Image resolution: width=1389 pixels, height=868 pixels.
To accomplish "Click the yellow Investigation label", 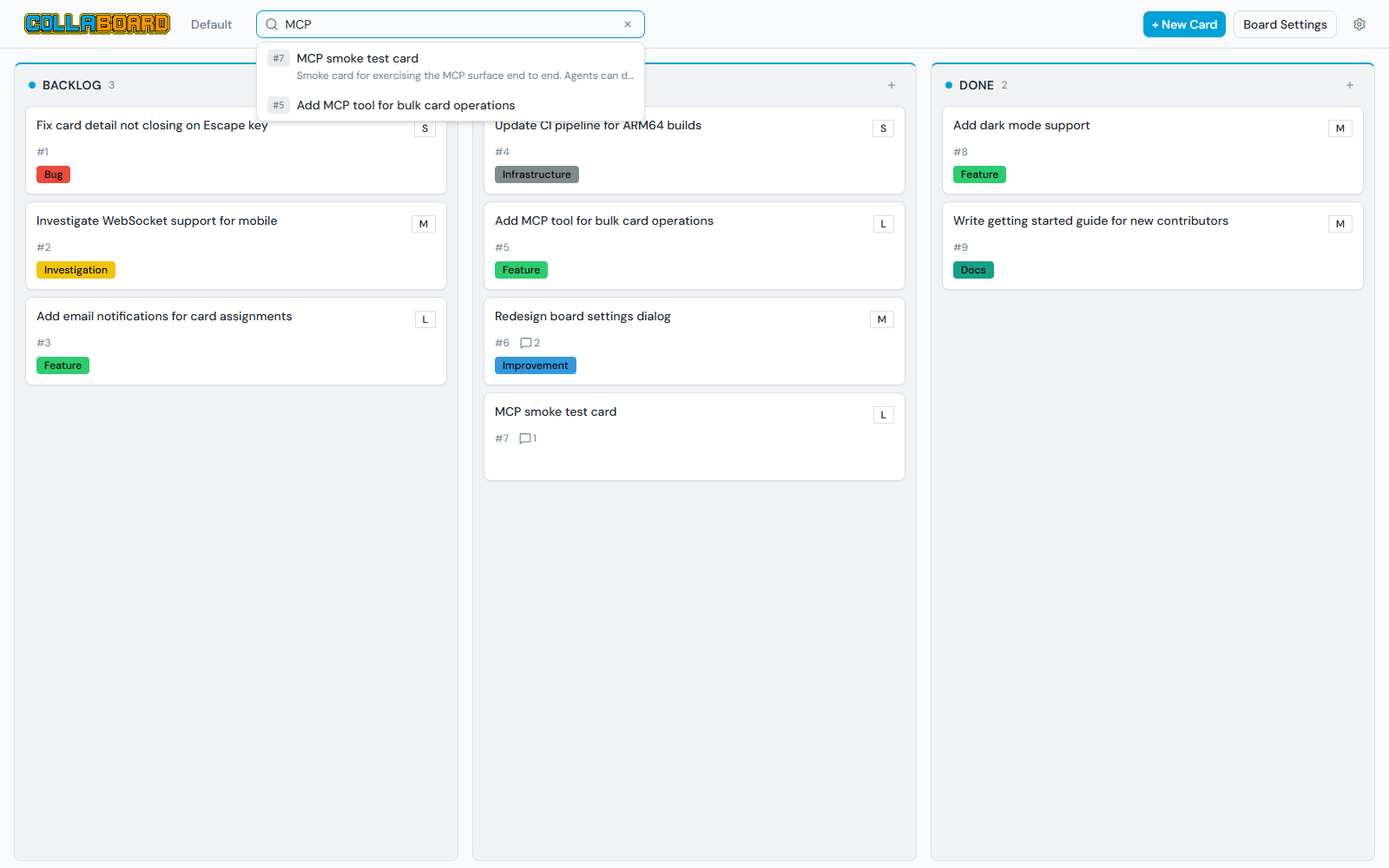I will 76,270.
